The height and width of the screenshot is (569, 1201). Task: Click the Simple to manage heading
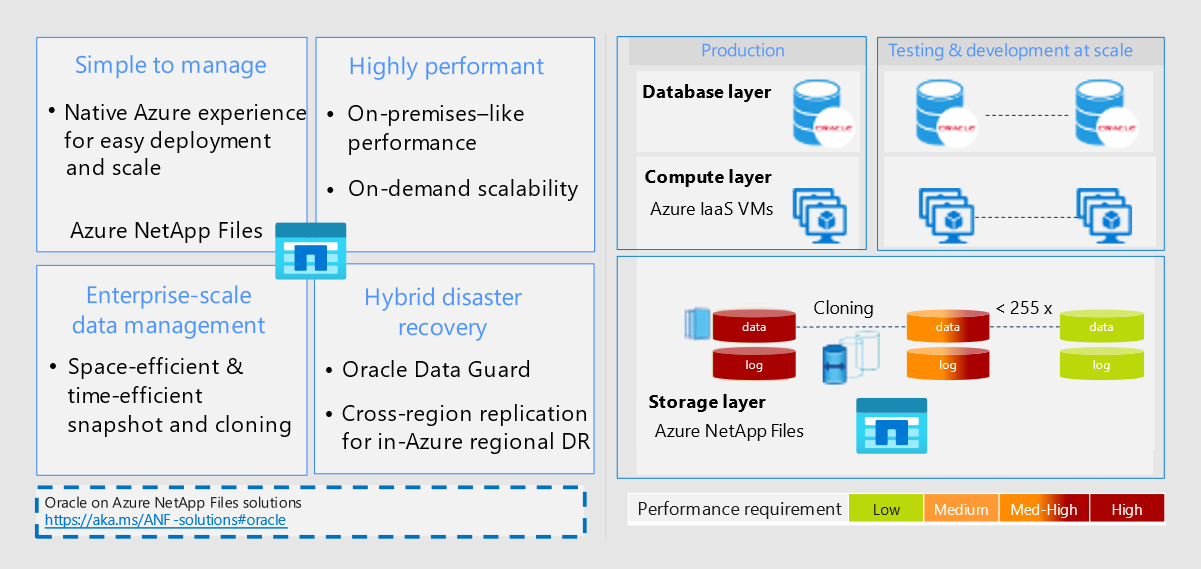pyautogui.click(x=171, y=66)
